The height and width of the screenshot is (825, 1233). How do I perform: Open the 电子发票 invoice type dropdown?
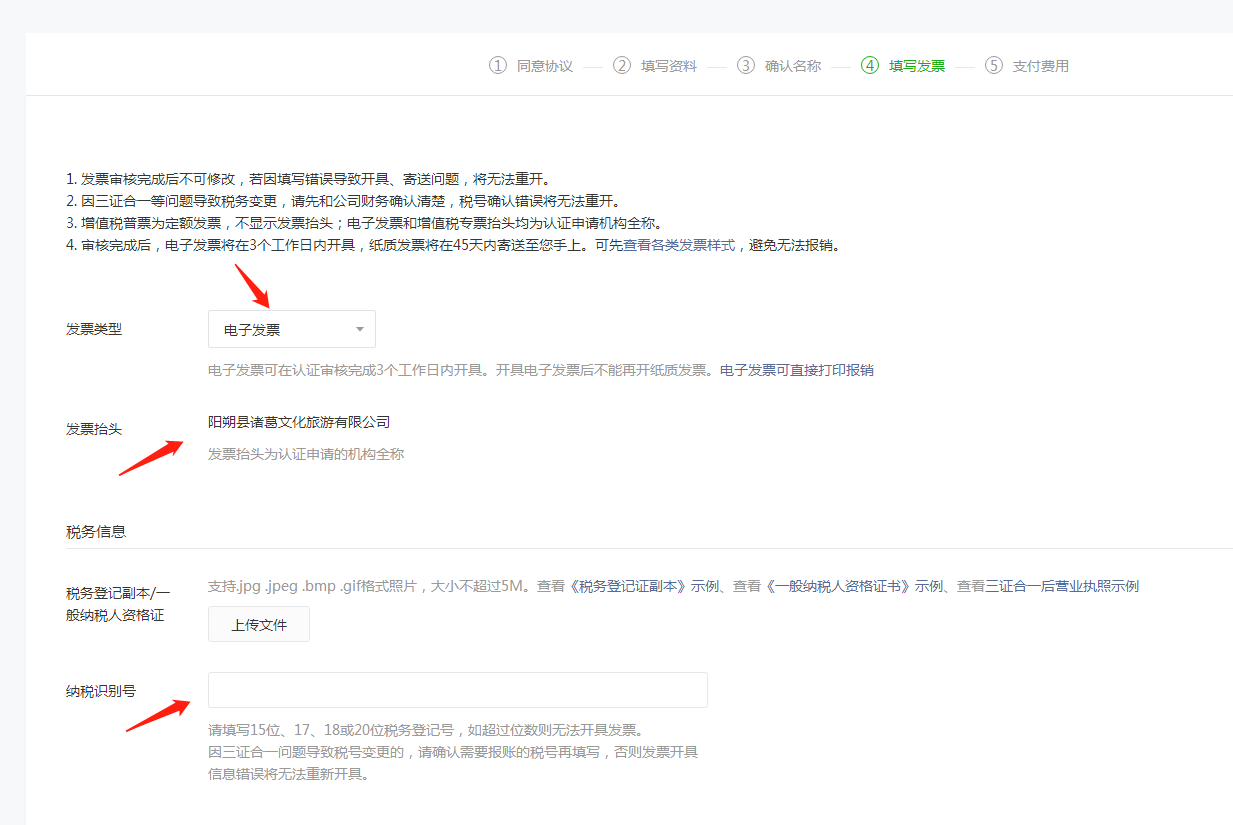pos(291,328)
